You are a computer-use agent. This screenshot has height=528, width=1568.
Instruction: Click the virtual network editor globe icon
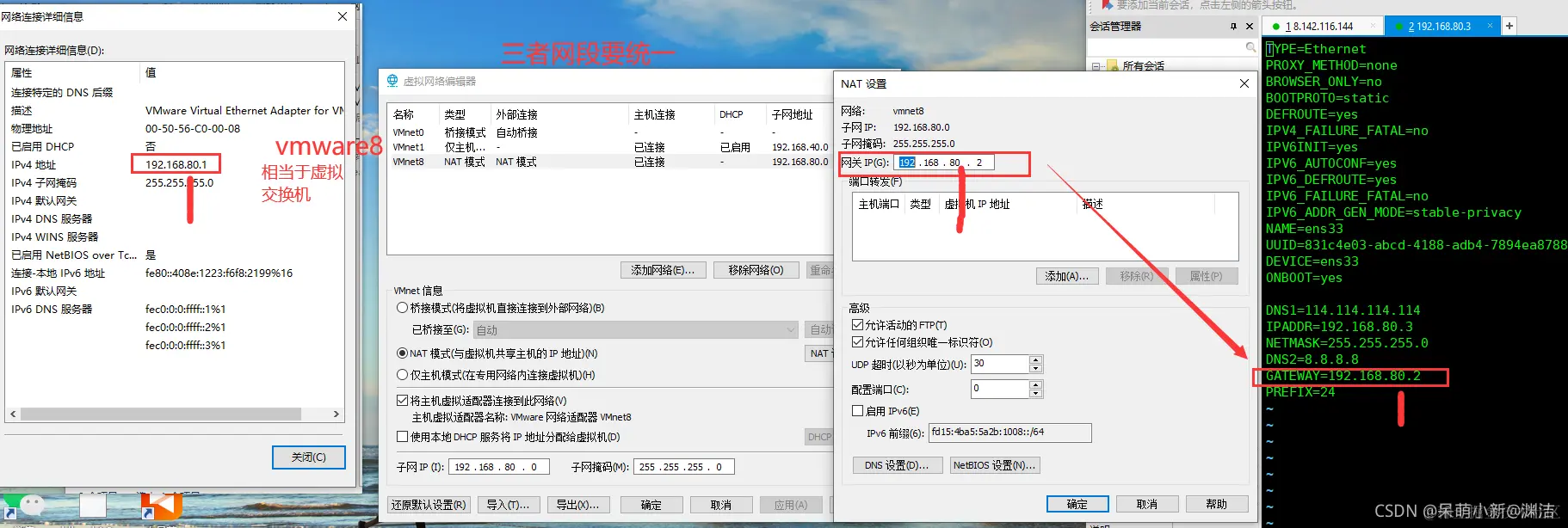coord(392,81)
